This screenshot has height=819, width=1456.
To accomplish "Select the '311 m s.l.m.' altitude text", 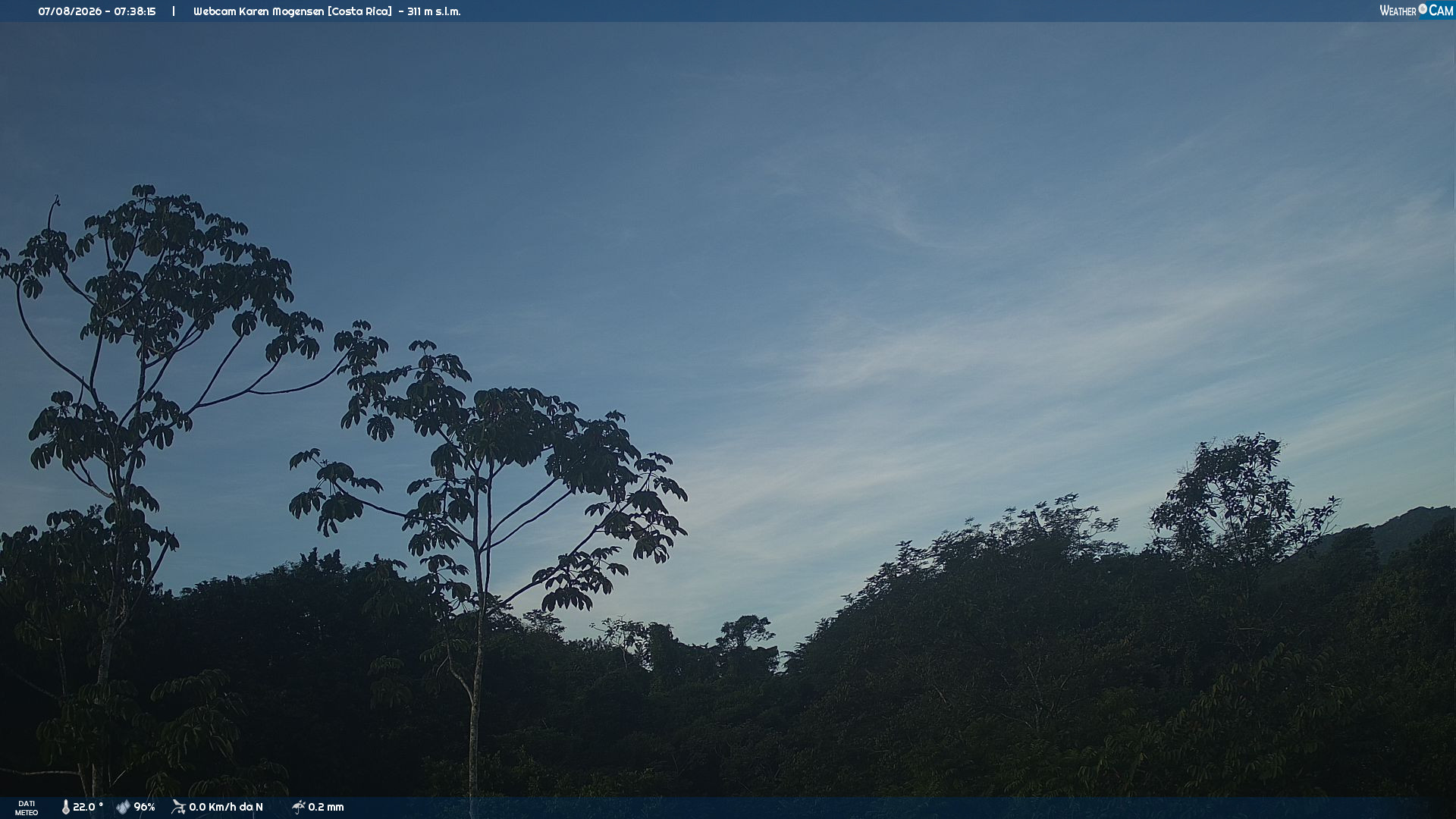I will 434,11.
